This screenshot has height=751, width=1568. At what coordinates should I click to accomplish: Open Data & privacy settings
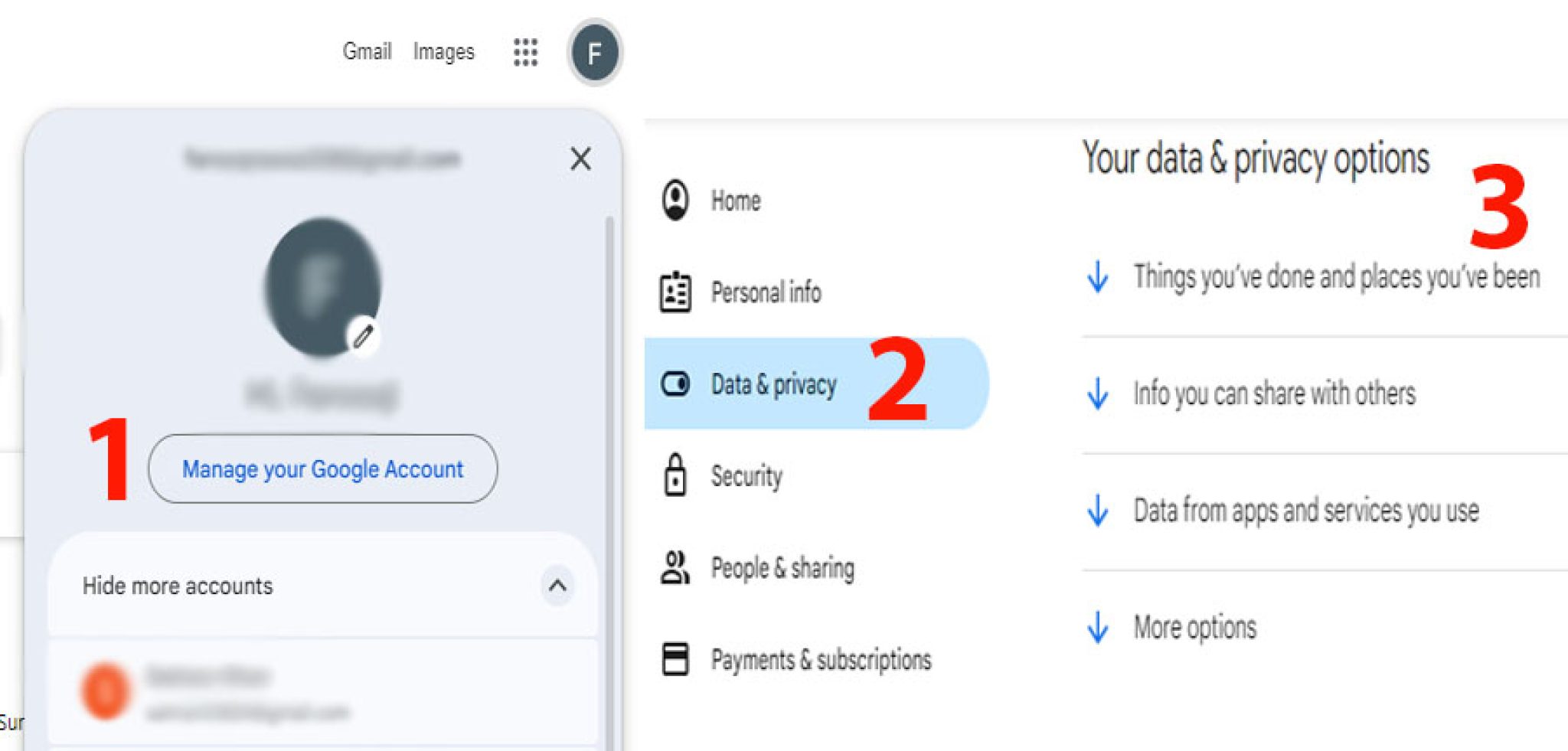676,385
